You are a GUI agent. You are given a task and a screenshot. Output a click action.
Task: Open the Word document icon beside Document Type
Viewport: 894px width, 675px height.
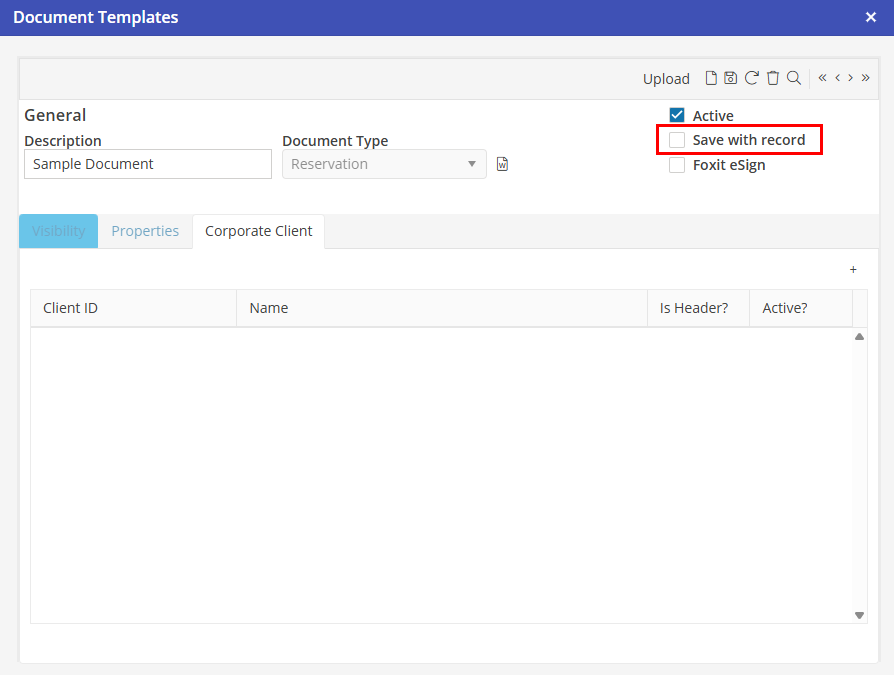point(503,164)
